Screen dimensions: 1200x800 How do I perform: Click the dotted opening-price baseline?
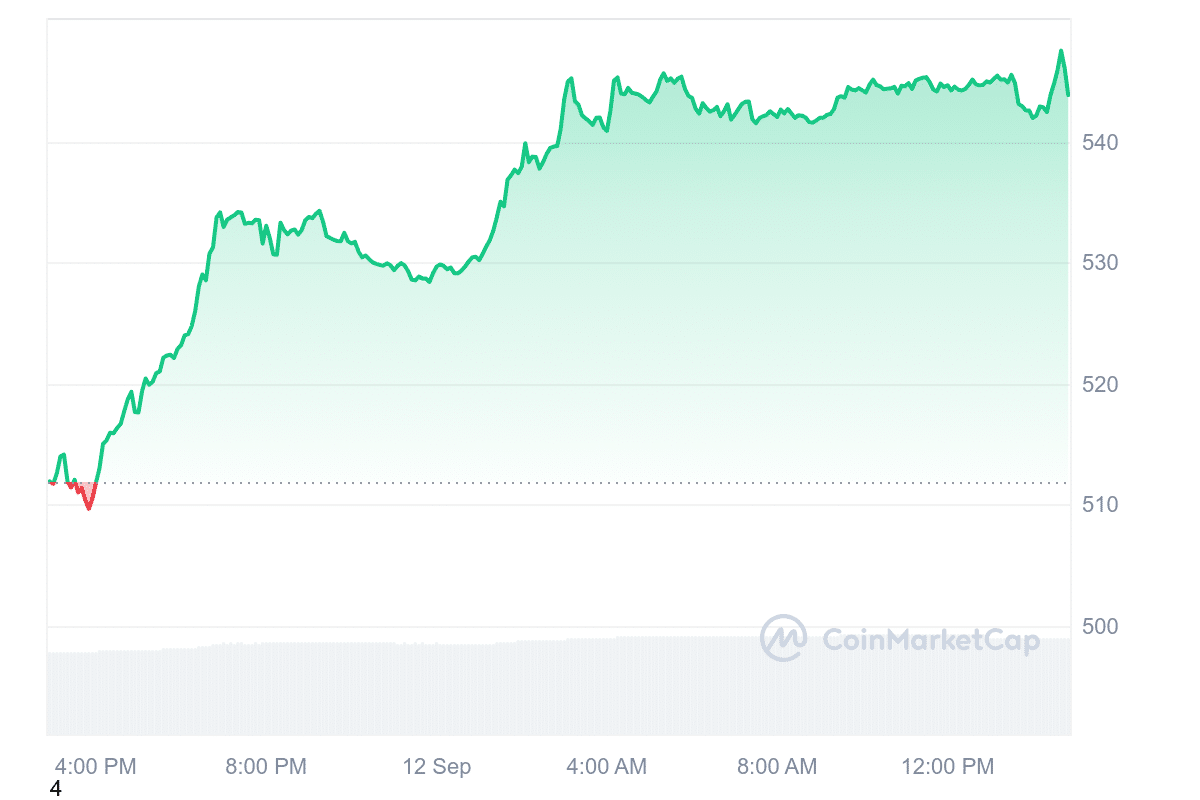(x=600, y=482)
